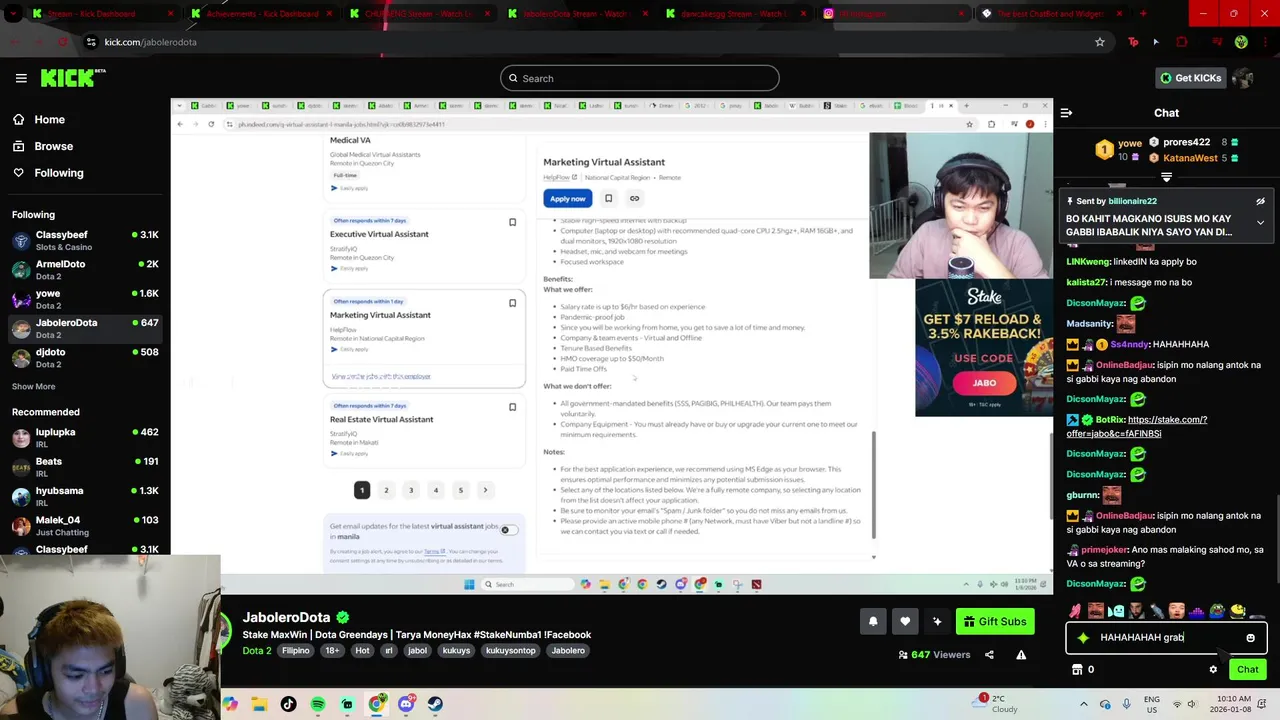Open the user profile avatar menu
1280x720 pixels.
point(1243,78)
